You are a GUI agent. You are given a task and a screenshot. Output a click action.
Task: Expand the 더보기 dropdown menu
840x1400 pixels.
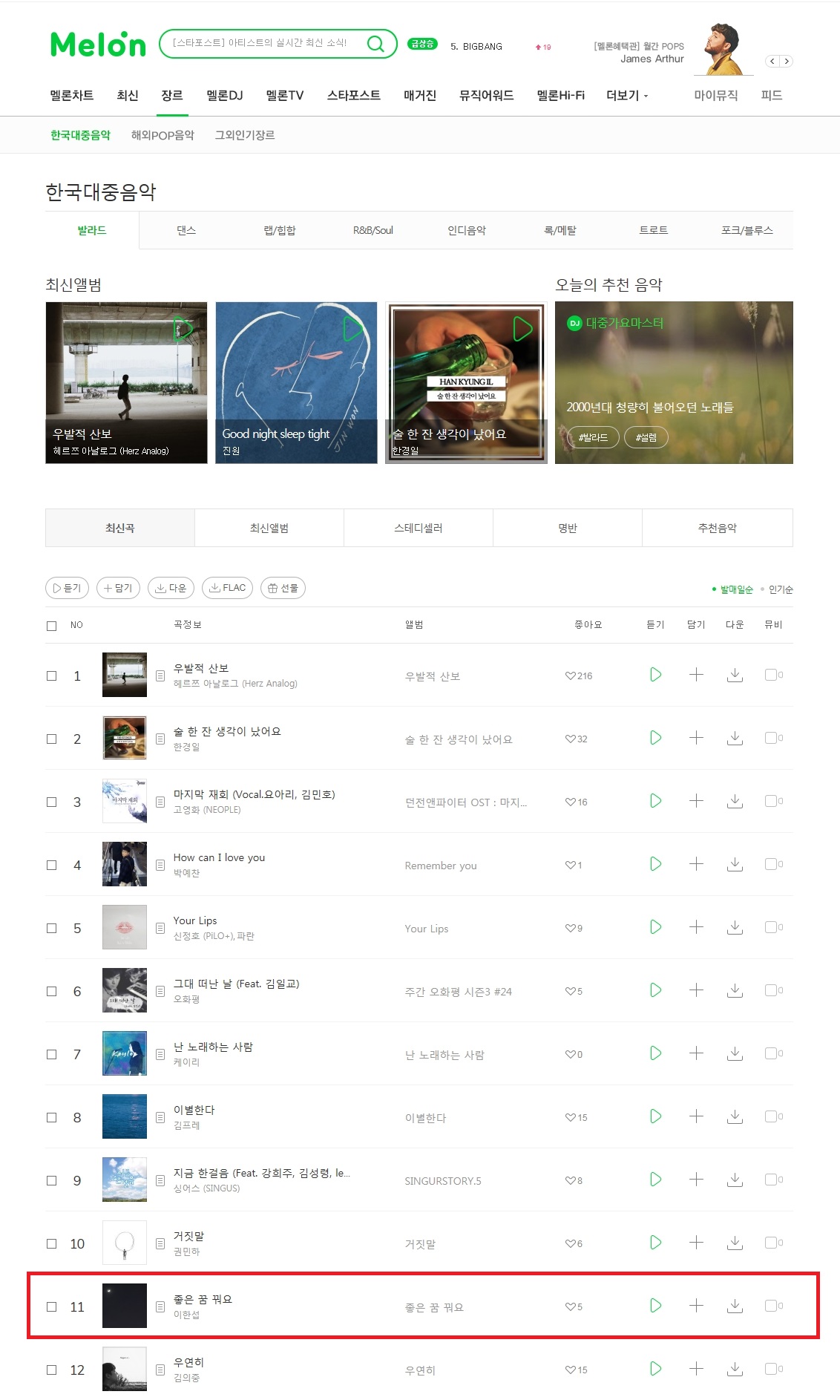click(627, 96)
